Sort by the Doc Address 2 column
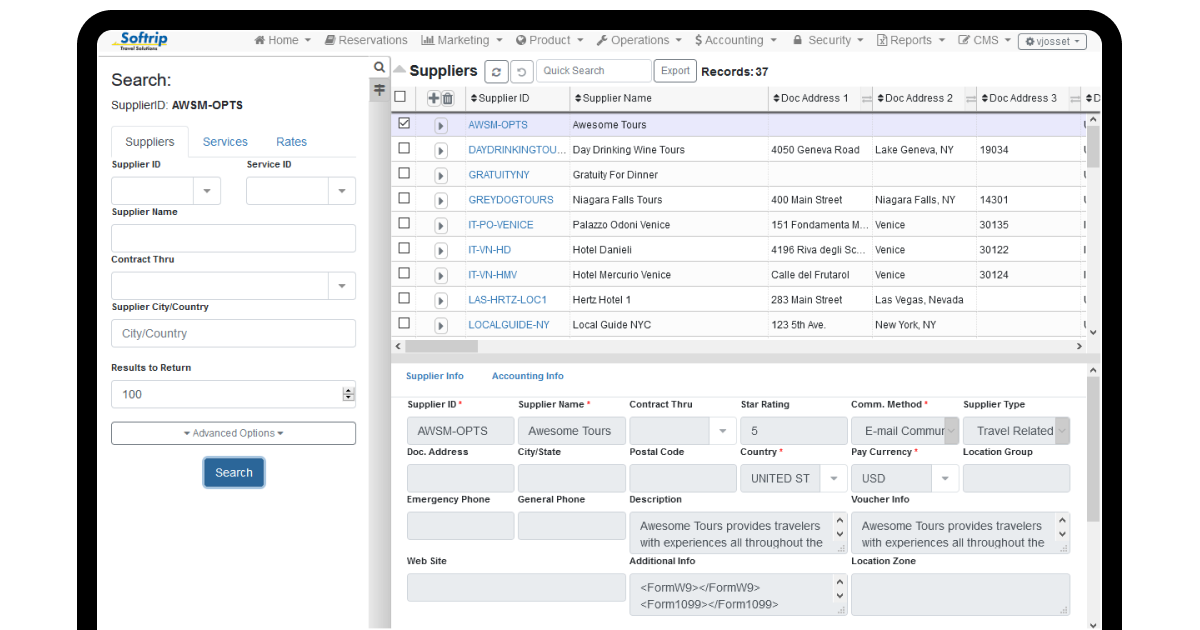Screen dimensions: 1200x630 915,98
